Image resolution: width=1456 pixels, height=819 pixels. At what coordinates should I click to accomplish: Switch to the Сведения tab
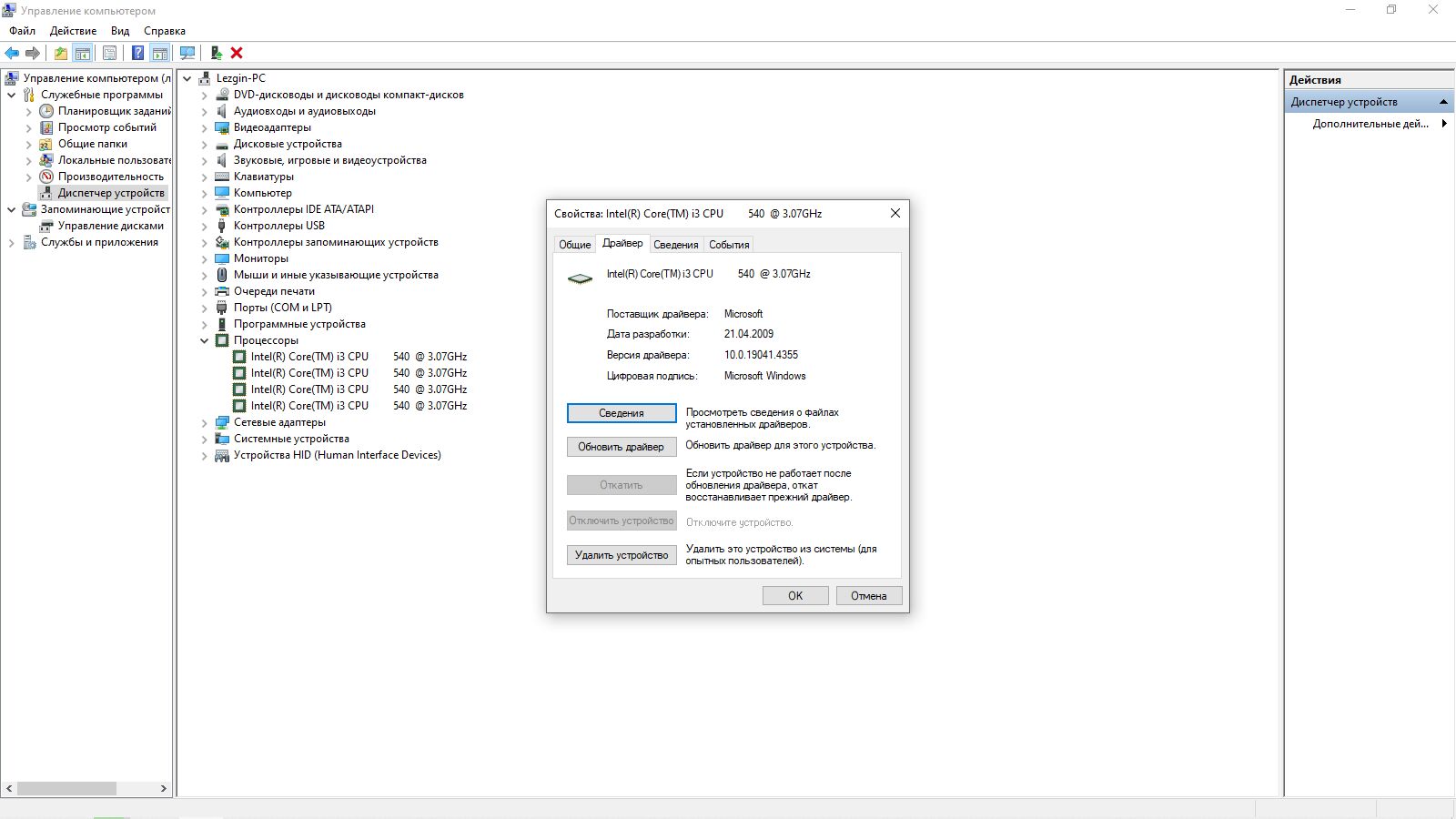tap(676, 245)
